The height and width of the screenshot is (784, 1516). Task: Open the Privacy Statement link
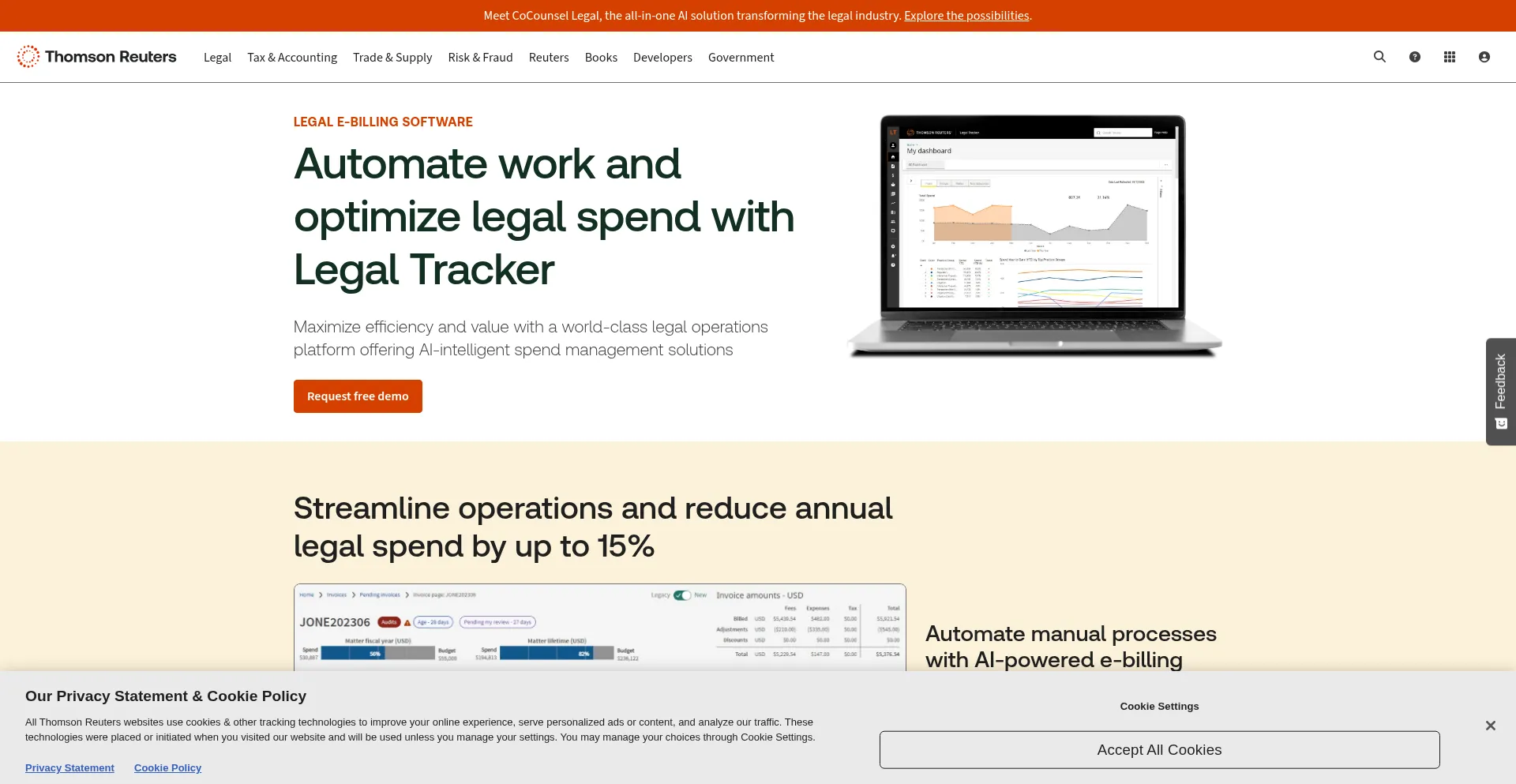(69, 768)
